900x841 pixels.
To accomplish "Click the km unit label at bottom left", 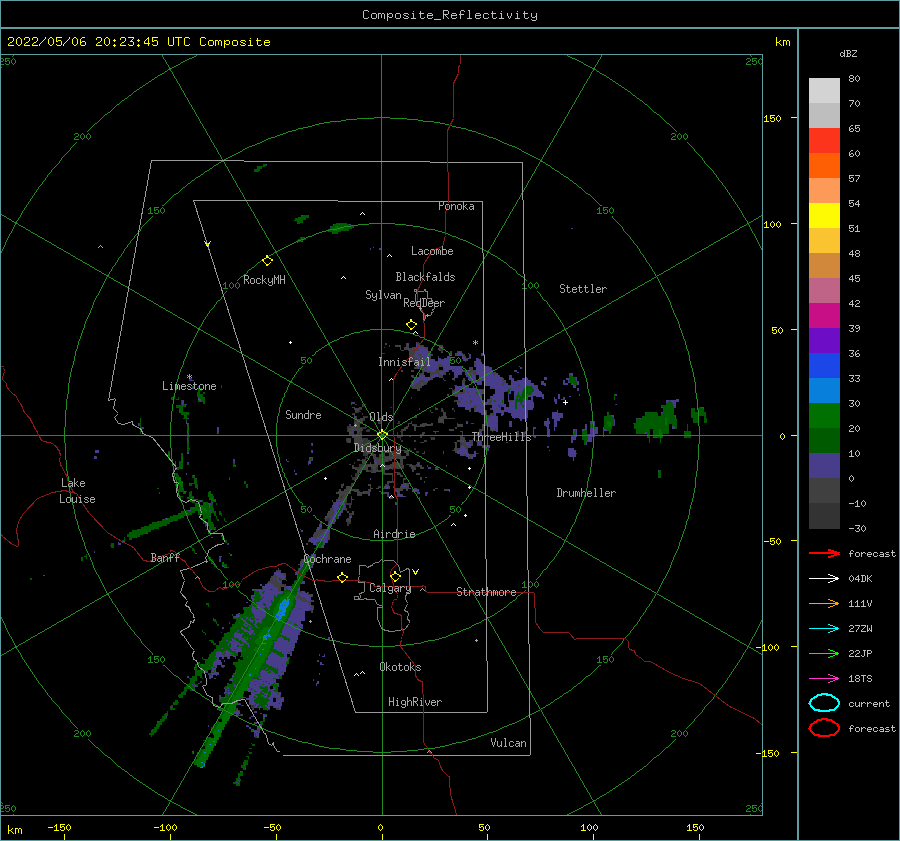I will coord(15,830).
